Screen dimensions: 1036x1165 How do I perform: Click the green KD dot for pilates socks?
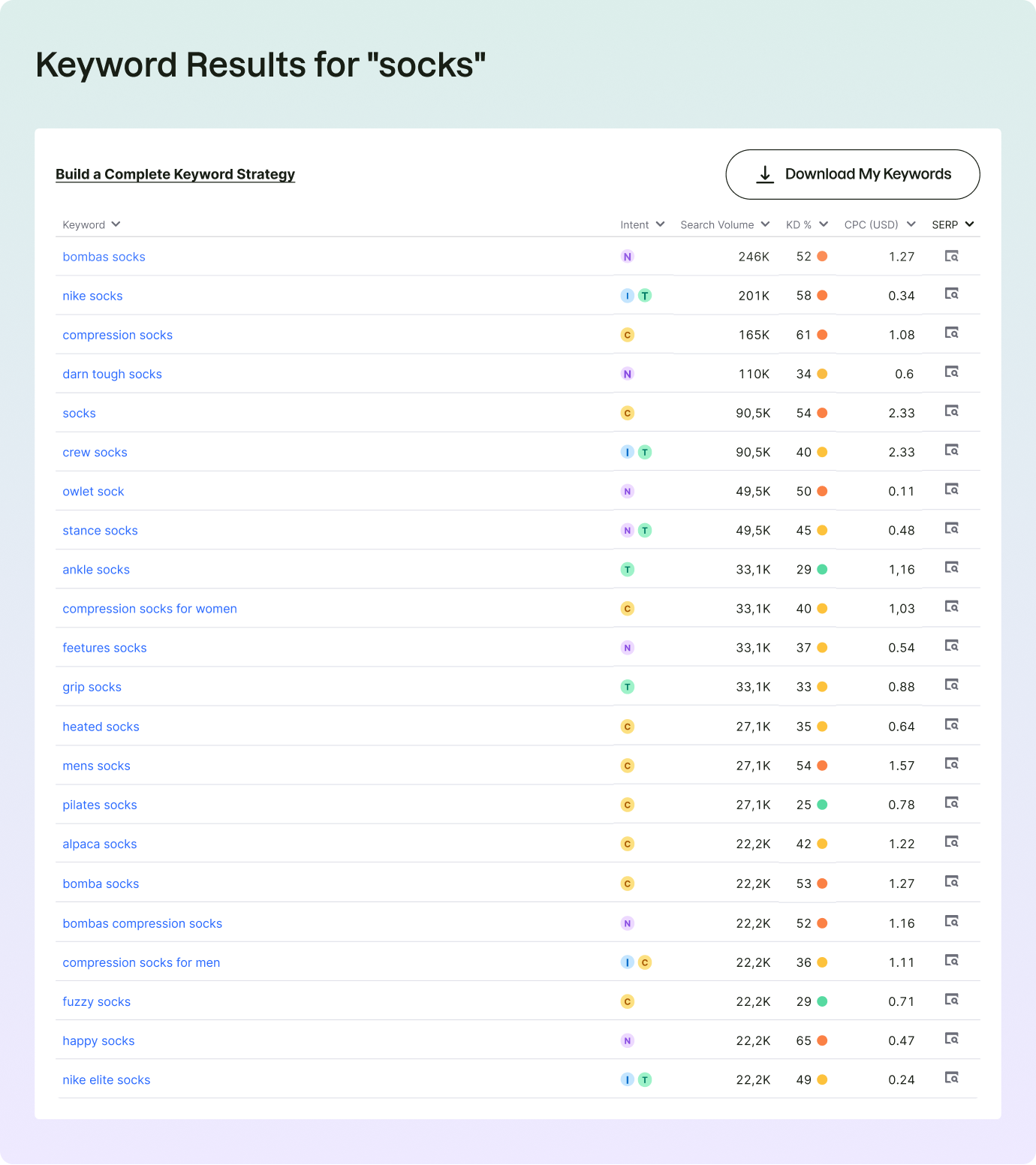click(822, 805)
